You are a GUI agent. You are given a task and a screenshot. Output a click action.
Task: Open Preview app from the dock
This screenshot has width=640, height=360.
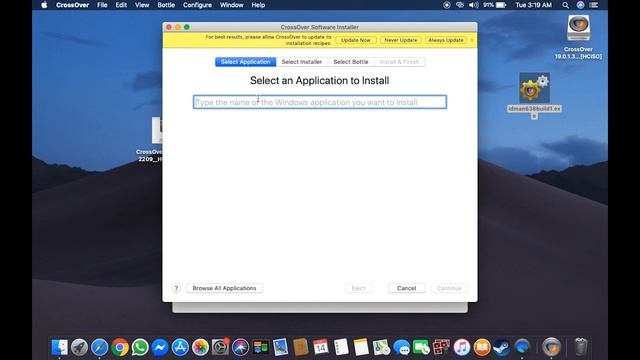click(281, 347)
